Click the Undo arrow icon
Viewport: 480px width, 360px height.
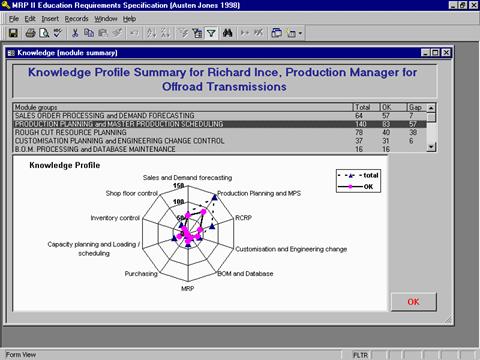pos(134,33)
